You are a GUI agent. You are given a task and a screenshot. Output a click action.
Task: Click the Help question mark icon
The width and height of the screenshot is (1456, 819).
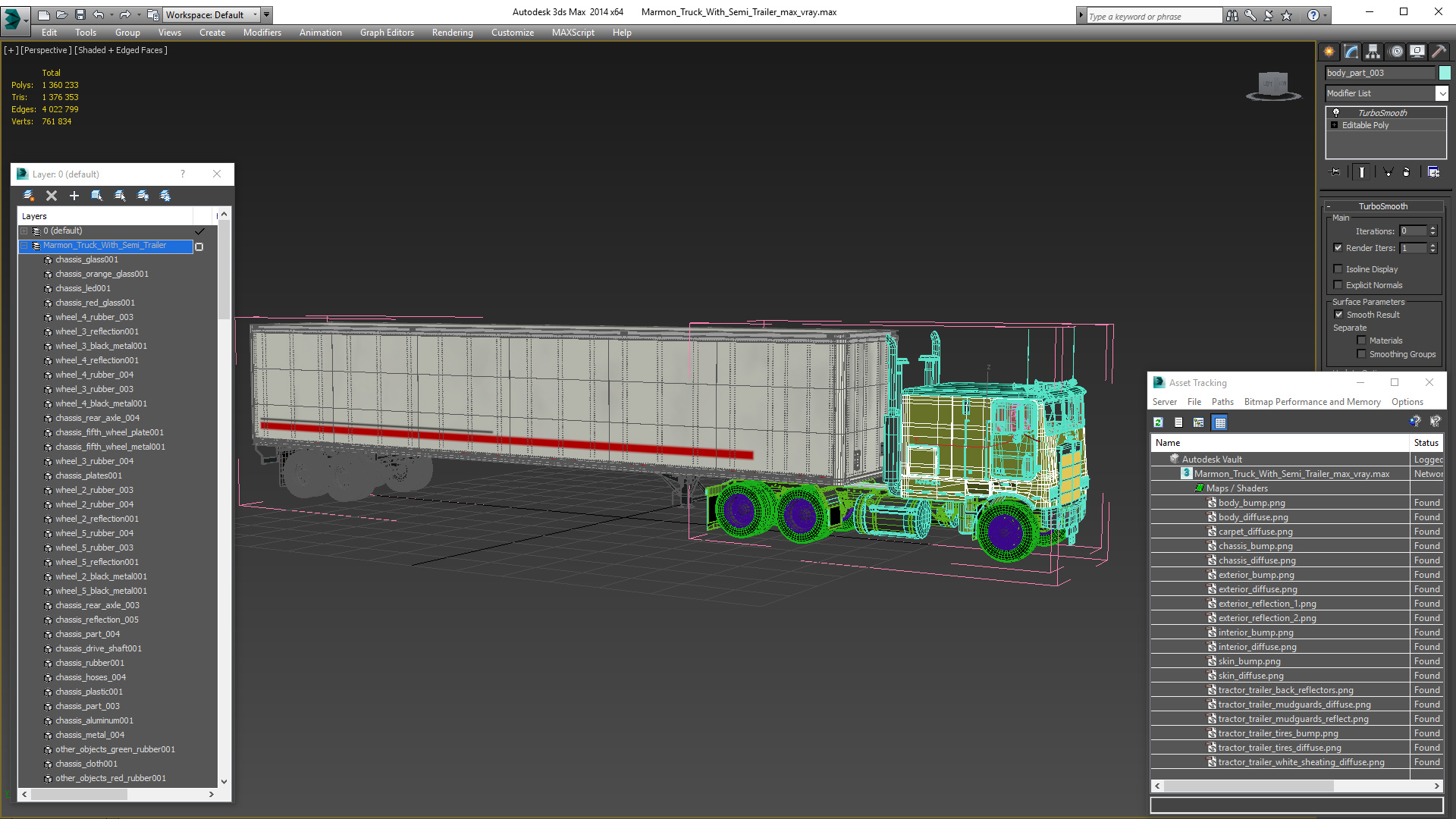pos(1313,15)
